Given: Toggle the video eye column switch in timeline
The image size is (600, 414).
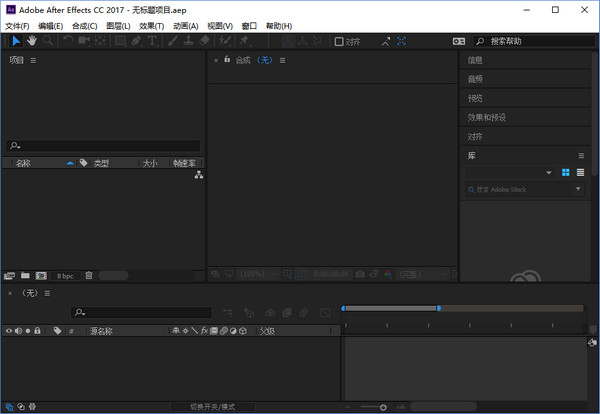Looking at the screenshot, I should 9,330.
